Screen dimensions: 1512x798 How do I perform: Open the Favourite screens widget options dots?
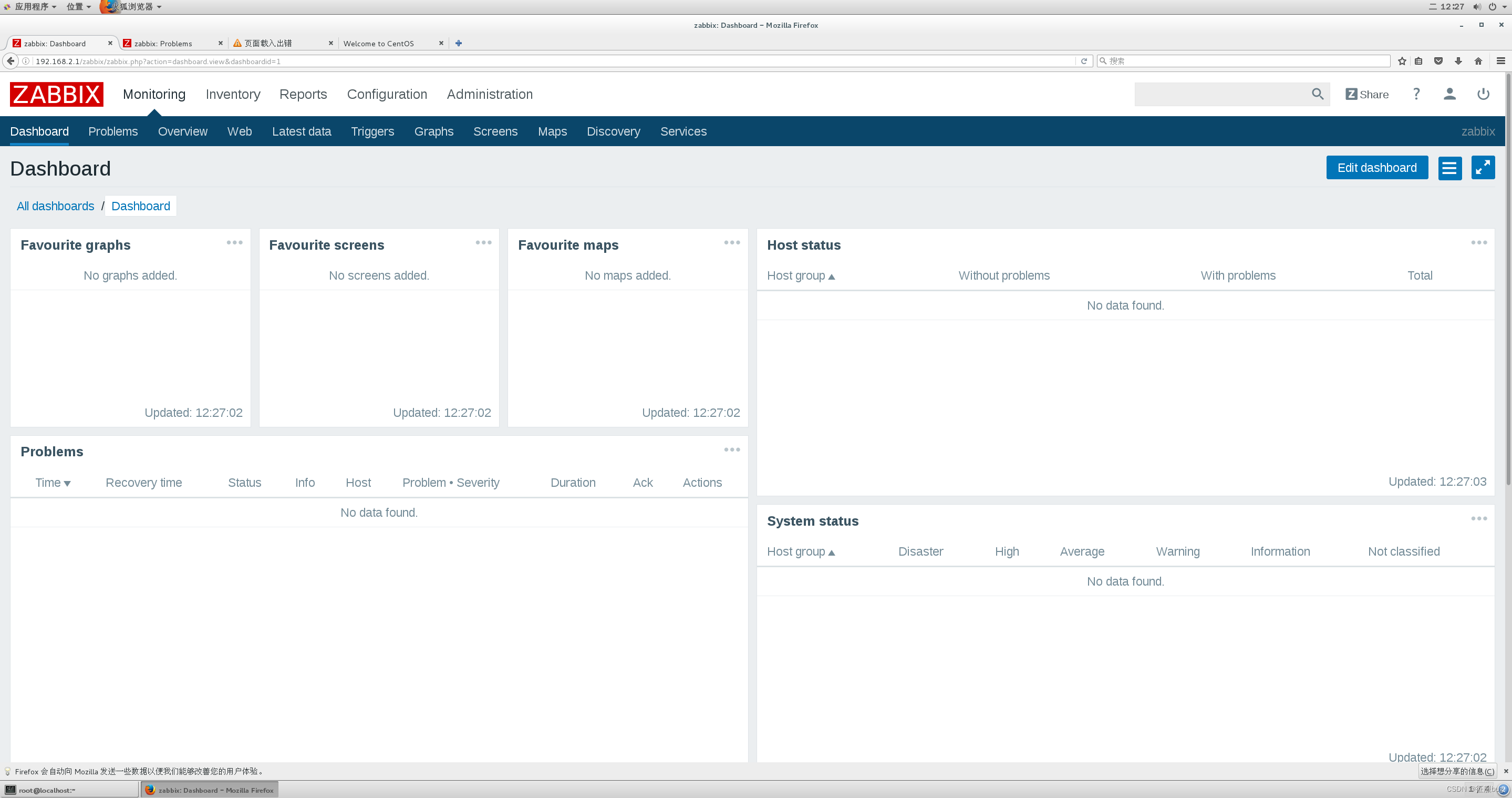(x=484, y=242)
